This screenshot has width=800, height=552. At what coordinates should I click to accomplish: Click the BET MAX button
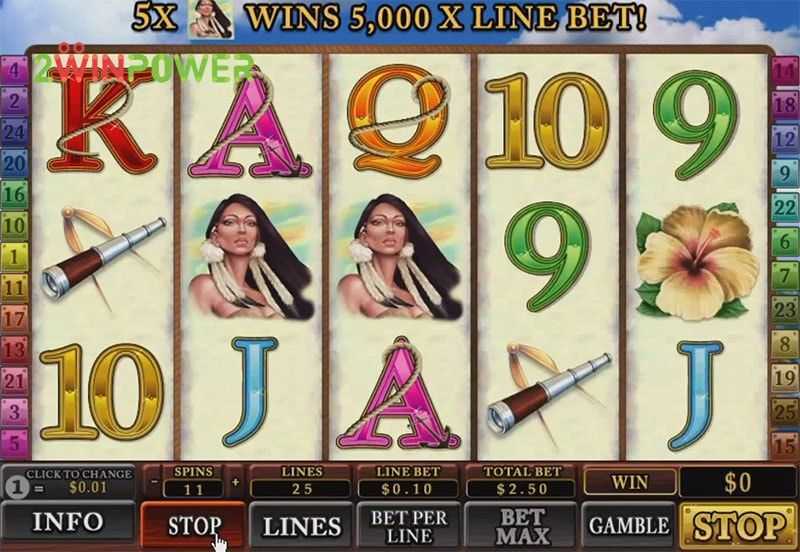[521, 526]
